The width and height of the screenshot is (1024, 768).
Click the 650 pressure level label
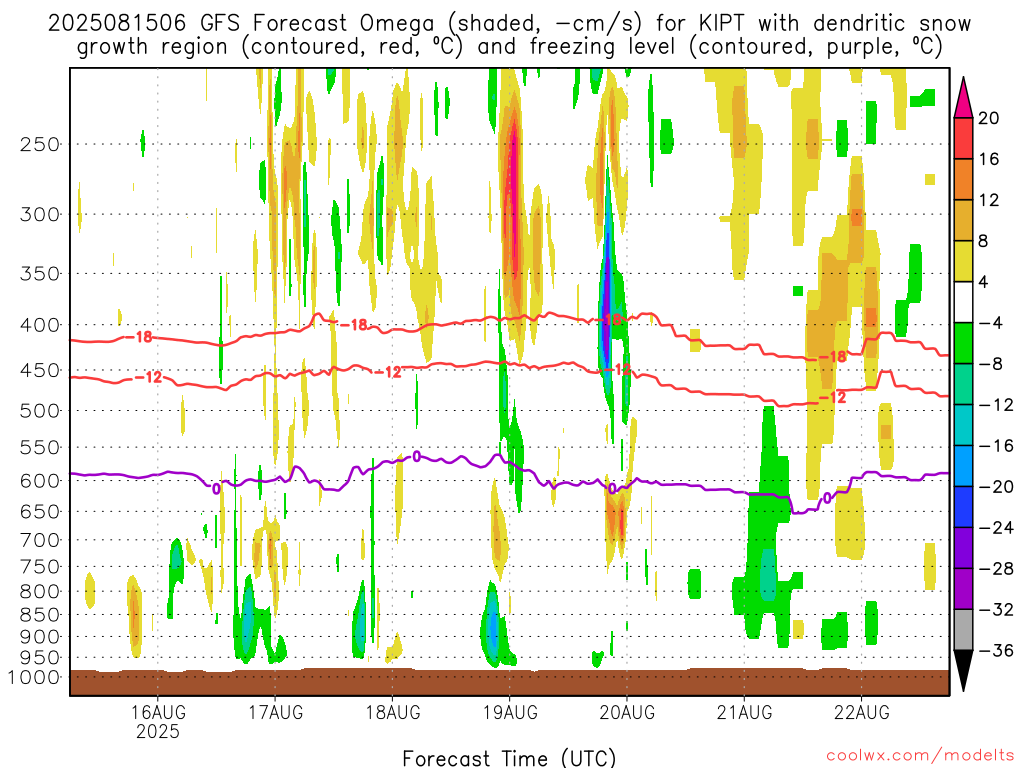tap(40, 511)
